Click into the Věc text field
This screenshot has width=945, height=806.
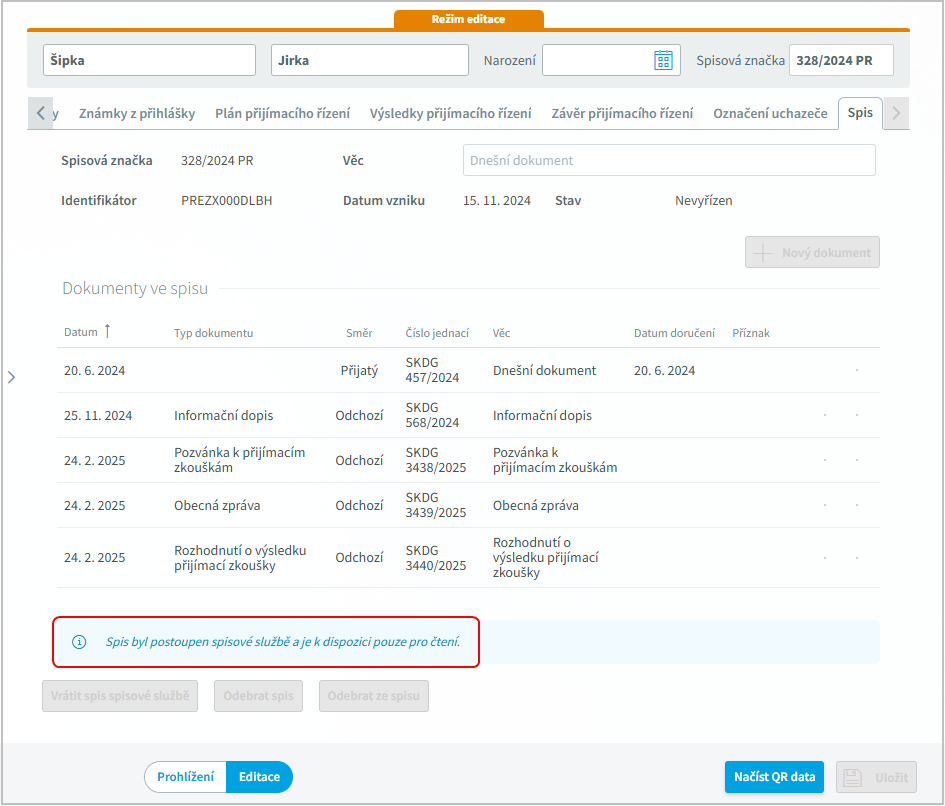coord(668,160)
